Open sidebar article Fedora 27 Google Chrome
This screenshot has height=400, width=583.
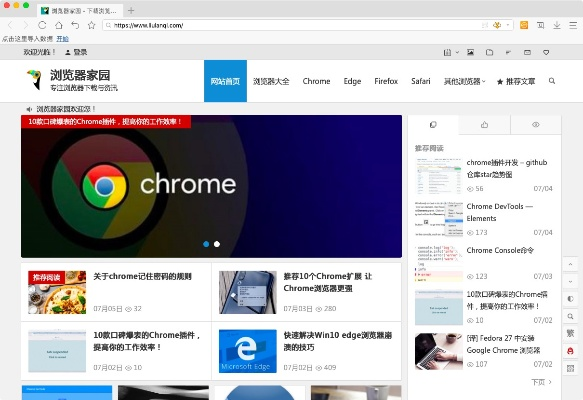[503, 344]
